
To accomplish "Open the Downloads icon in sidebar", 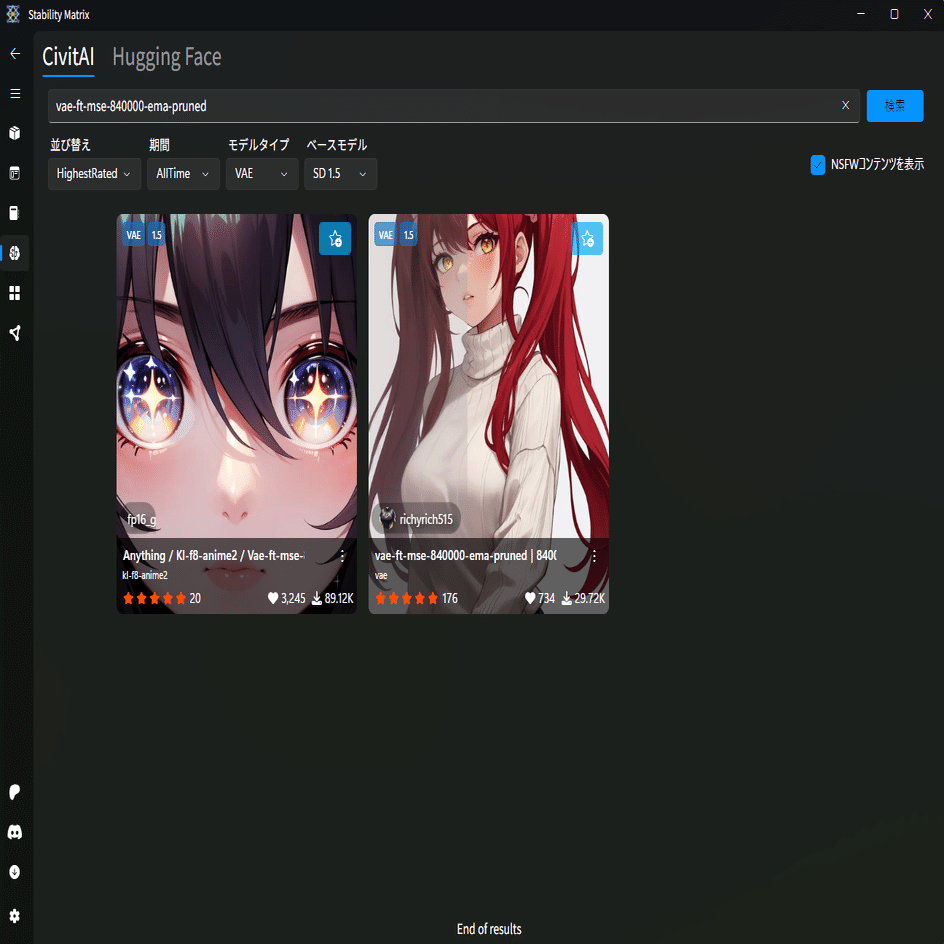I will click(x=15, y=872).
